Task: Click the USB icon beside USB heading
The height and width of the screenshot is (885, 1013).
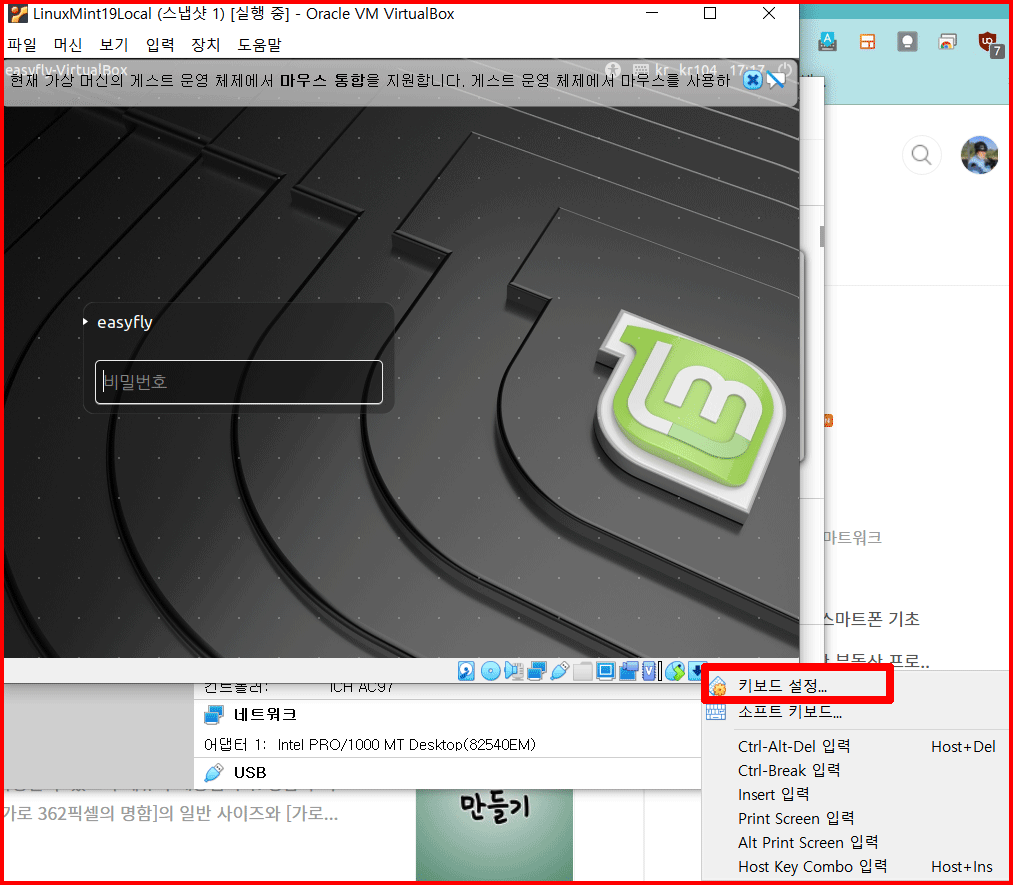Action: tap(214, 773)
